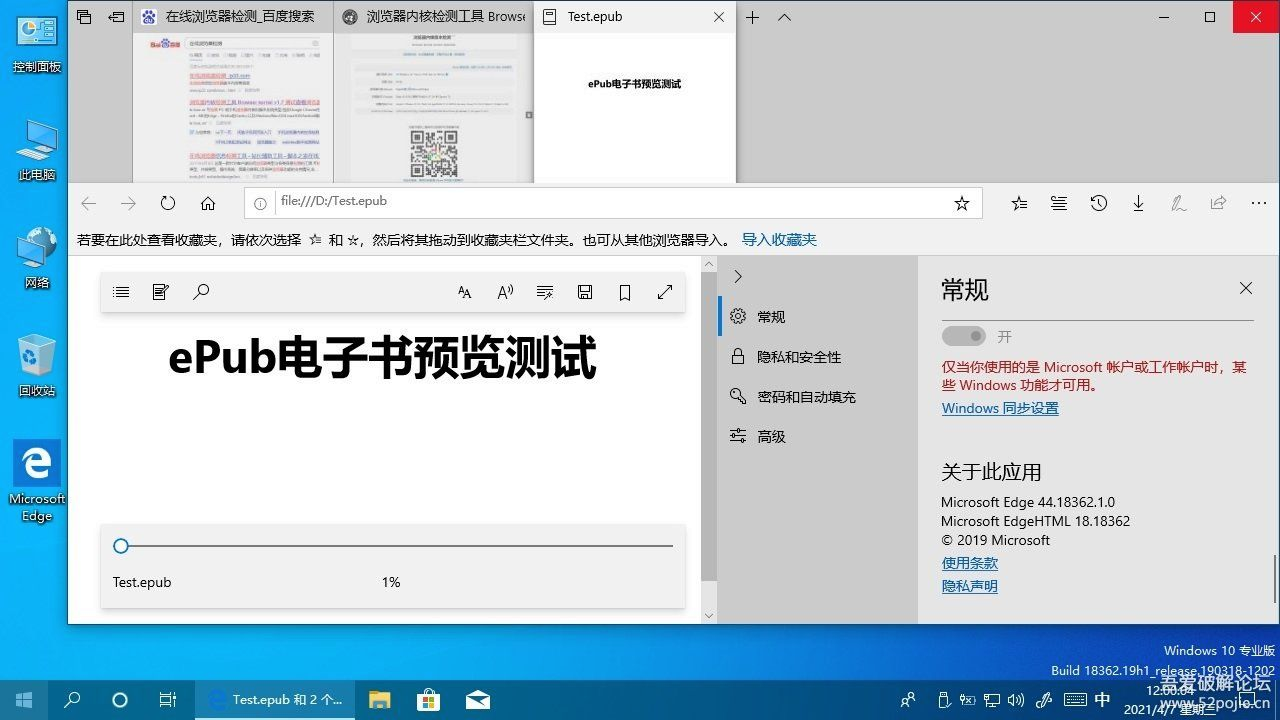Open 隐私和安全性 settings section

coord(818,356)
